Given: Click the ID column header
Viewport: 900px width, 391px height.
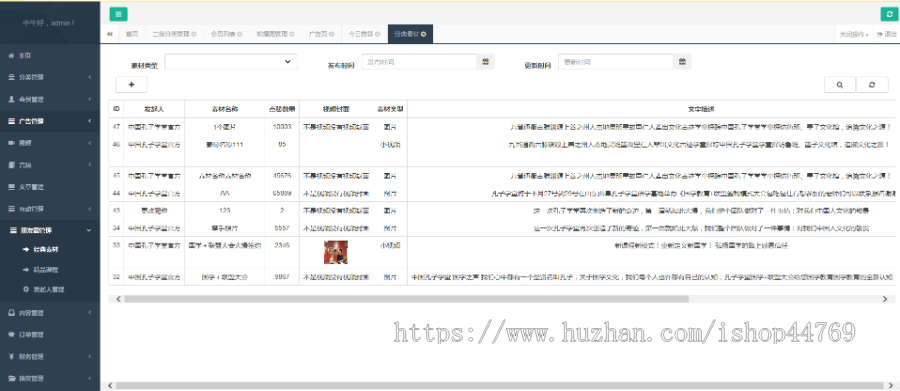Looking at the screenshot, I should (117, 109).
